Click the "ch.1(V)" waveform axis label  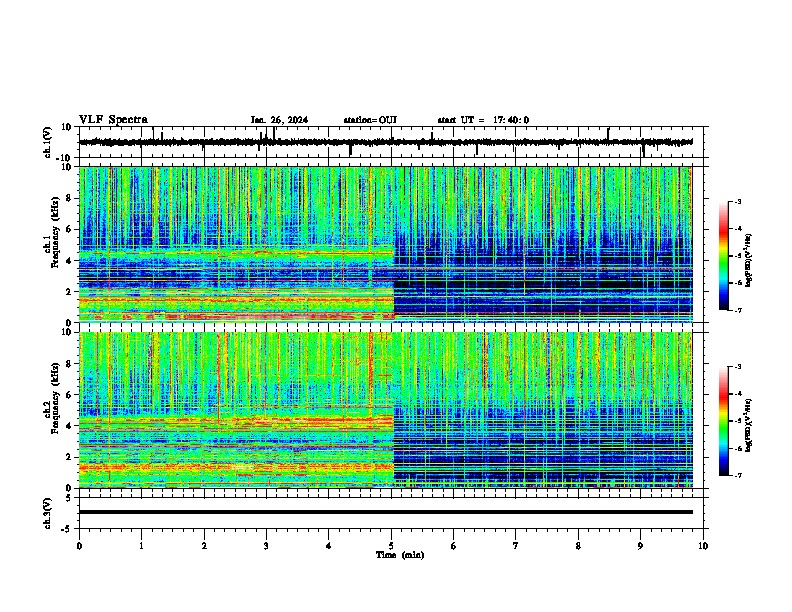47,142
